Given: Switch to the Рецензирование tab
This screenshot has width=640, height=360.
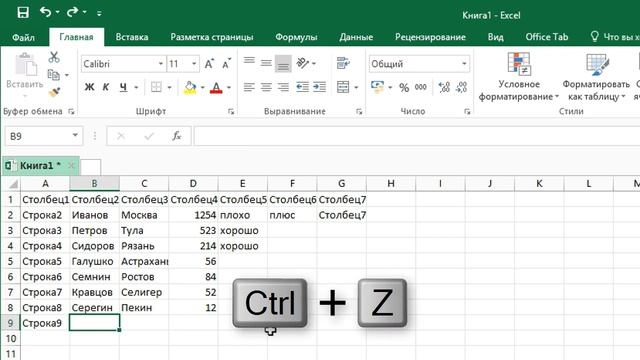Looking at the screenshot, I should (x=430, y=37).
